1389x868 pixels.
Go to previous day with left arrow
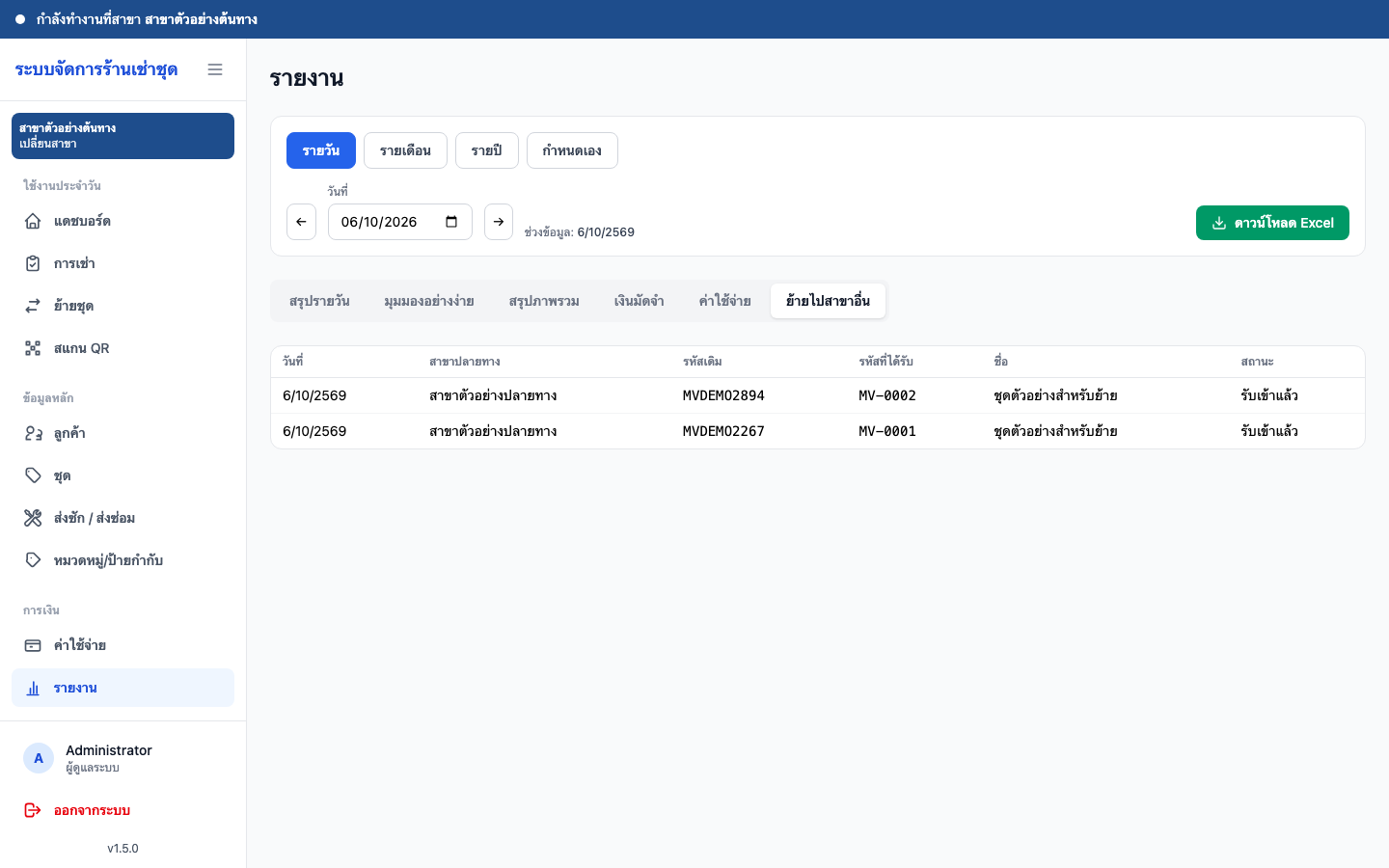[301, 222]
